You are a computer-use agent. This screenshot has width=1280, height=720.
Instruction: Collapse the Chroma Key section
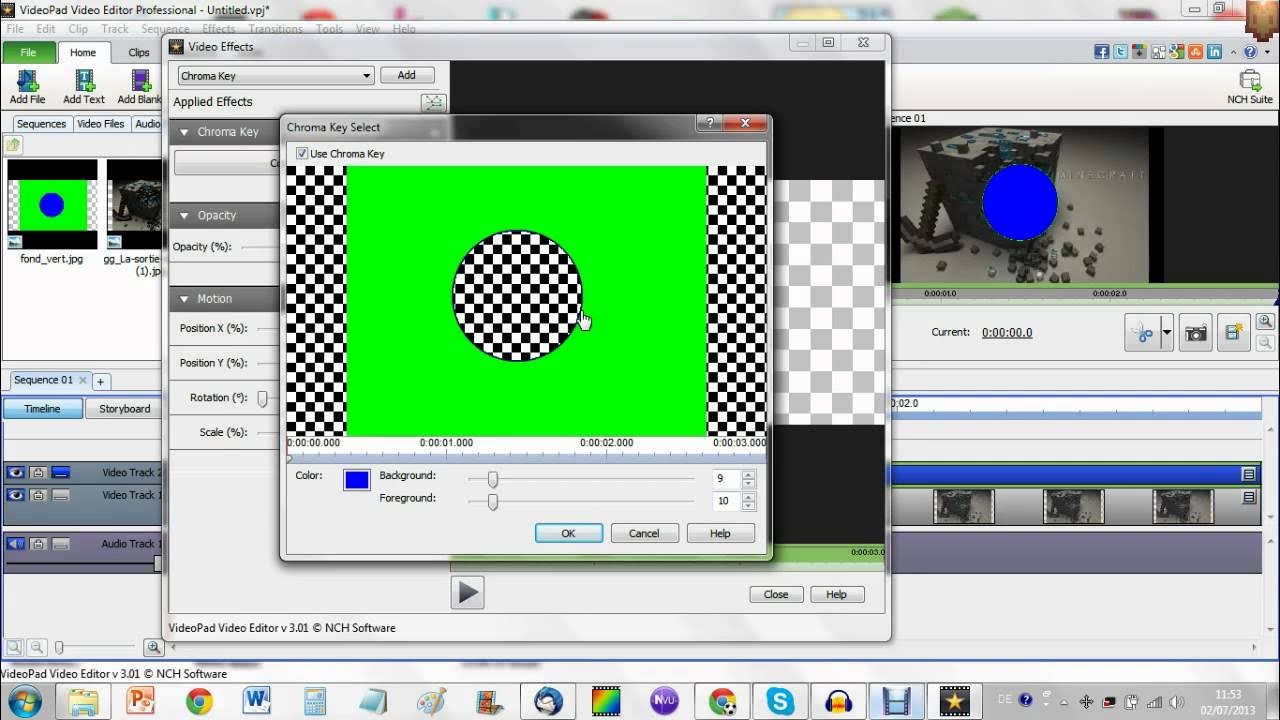[185, 132]
